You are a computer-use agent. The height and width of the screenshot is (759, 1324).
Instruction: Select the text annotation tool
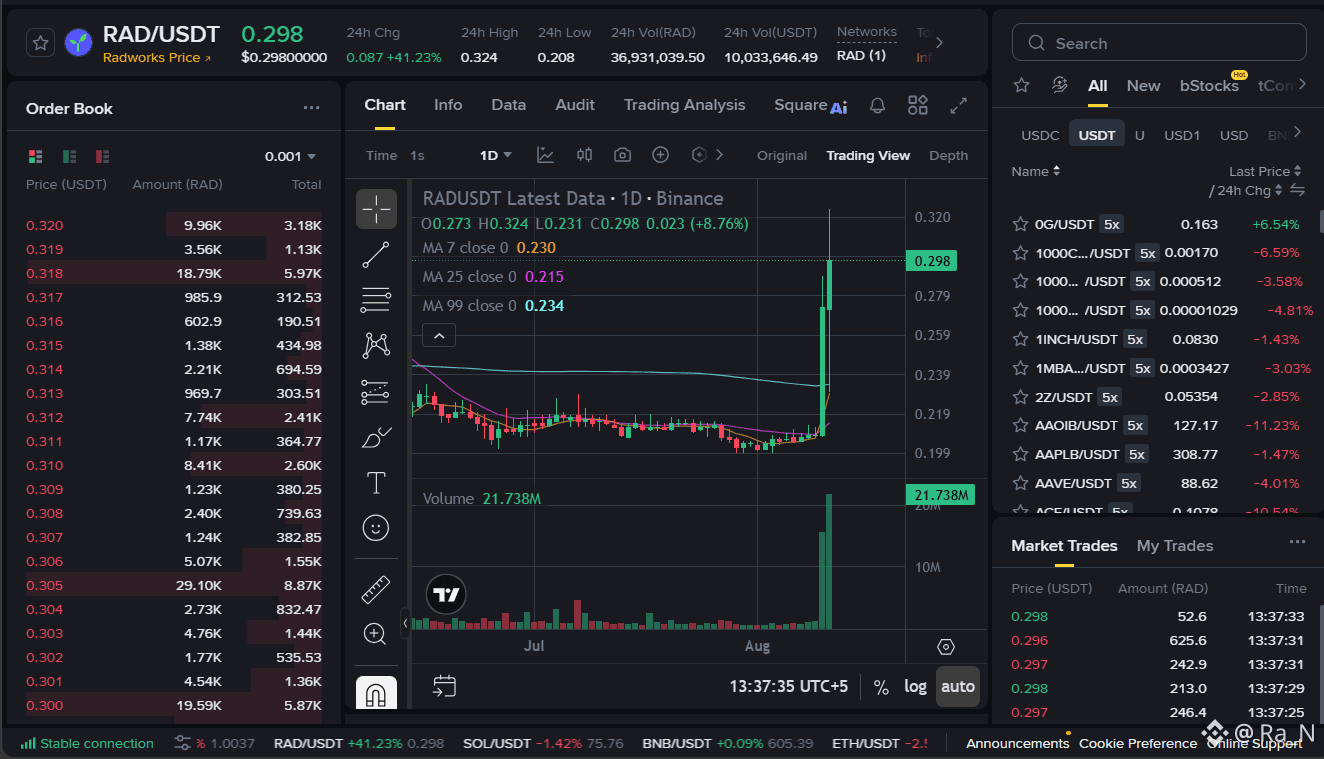click(x=376, y=483)
